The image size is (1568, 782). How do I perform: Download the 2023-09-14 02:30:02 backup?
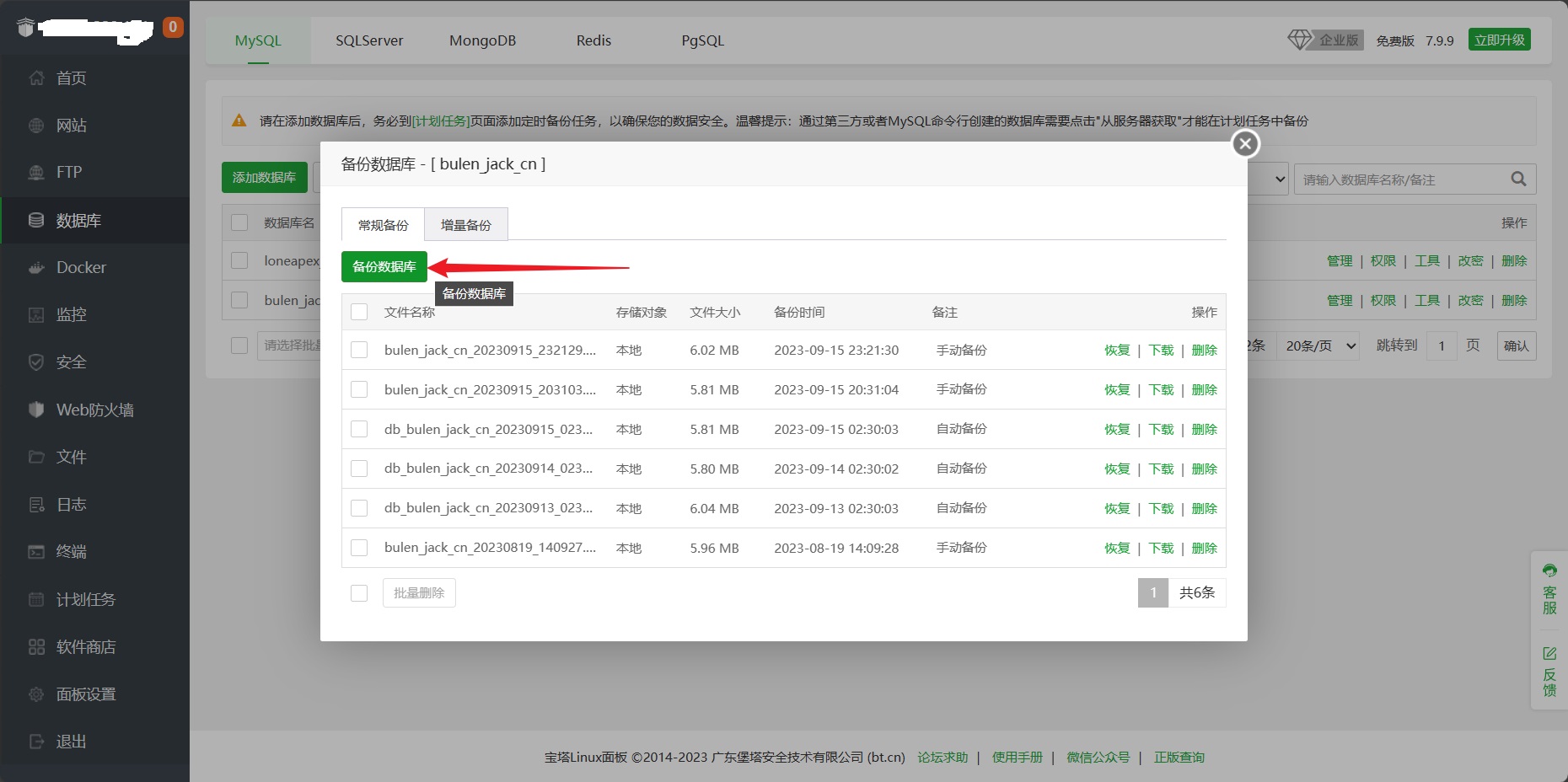click(x=1161, y=469)
